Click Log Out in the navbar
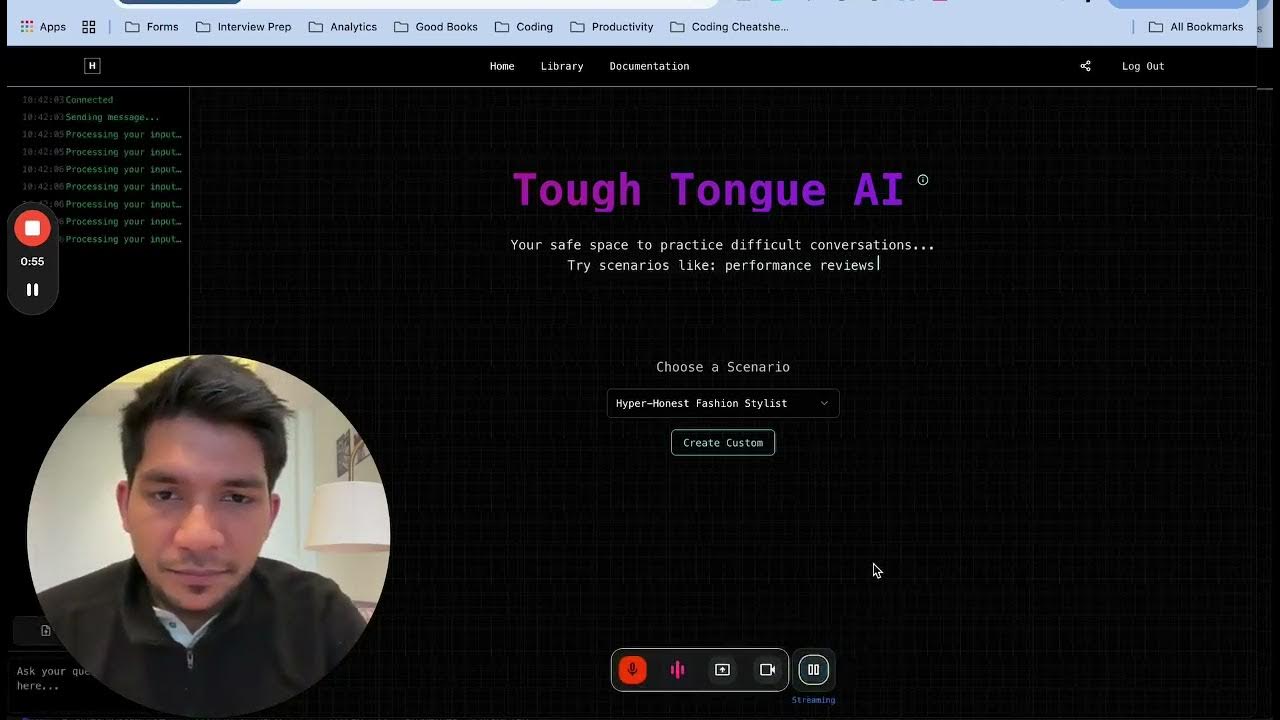The height and width of the screenshot is (720, 1280). pyautogui.click(x=1143, y=65)
